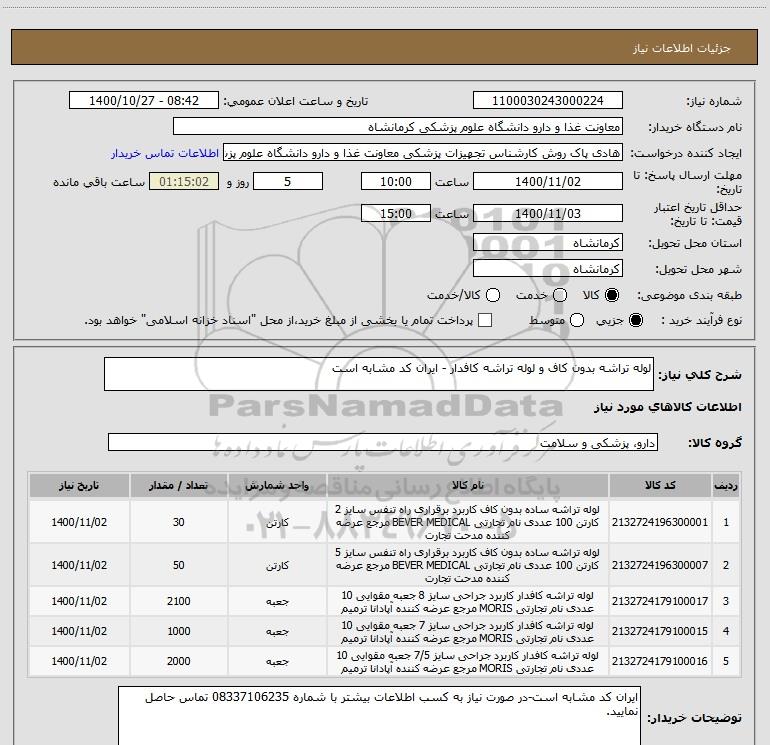Click quantity 50 in row 2
770x745 pixels.
point(179,565)
